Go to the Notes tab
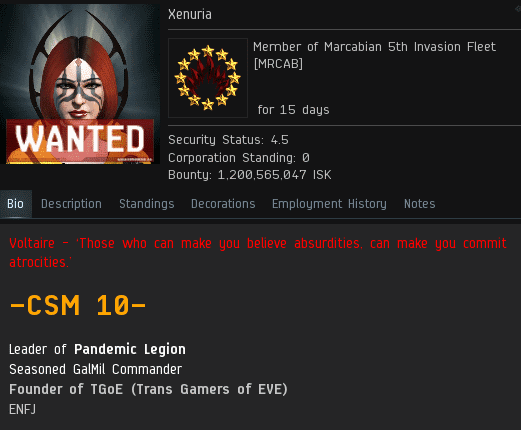This screenshot has width=521, height=430. point(420,204)
